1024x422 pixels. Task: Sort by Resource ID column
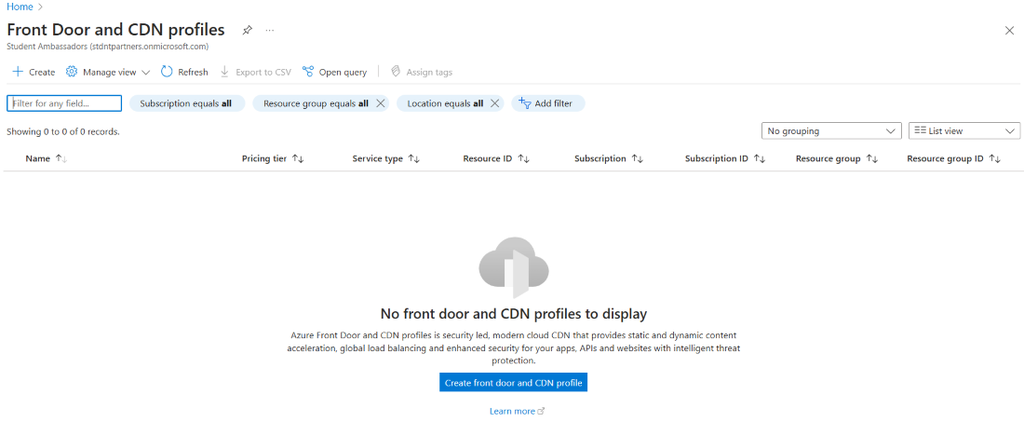[496, 159]
